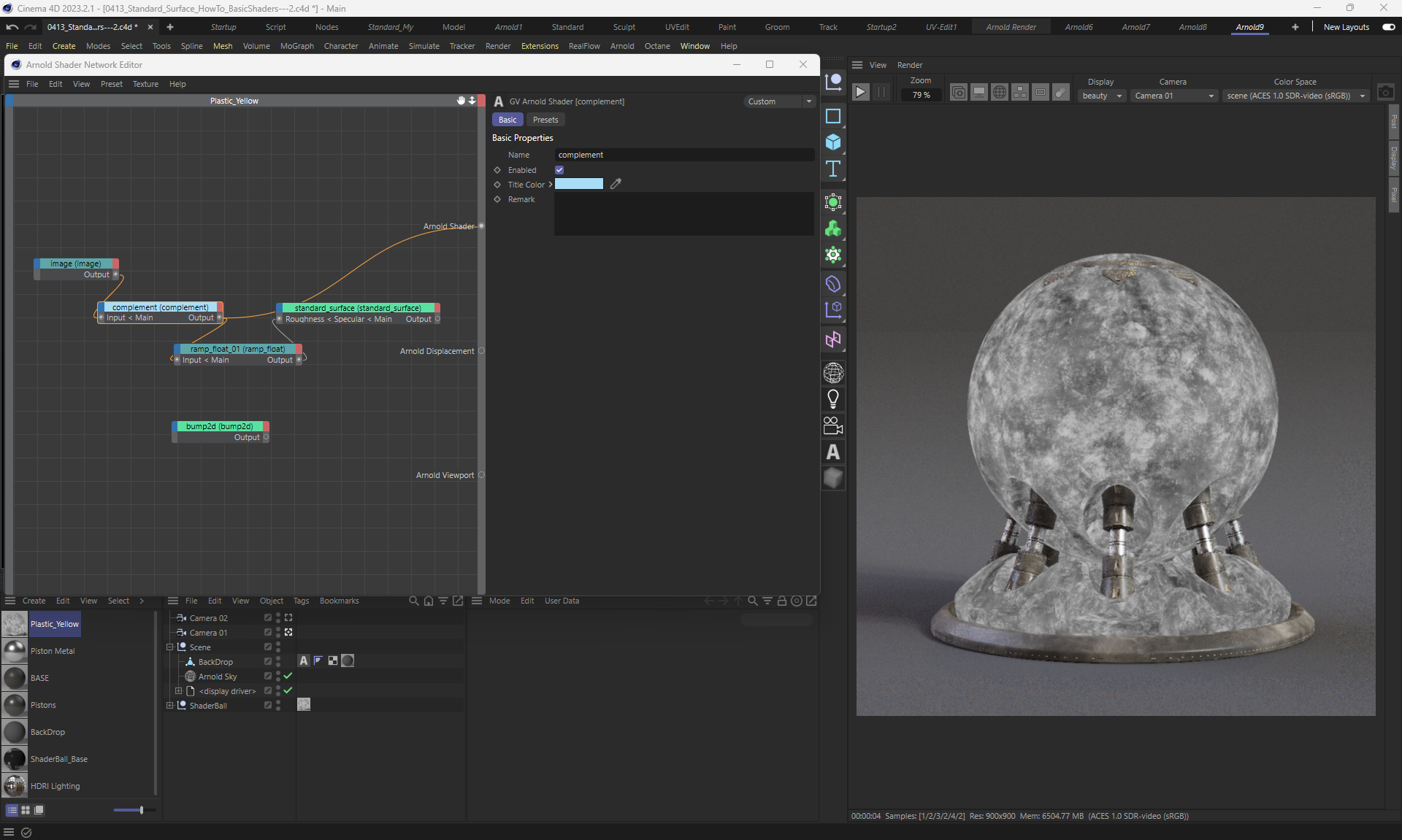This screenshot has width=1402, height=840.
Task: Open the MoGraph menu
Action: click(296, 46)
